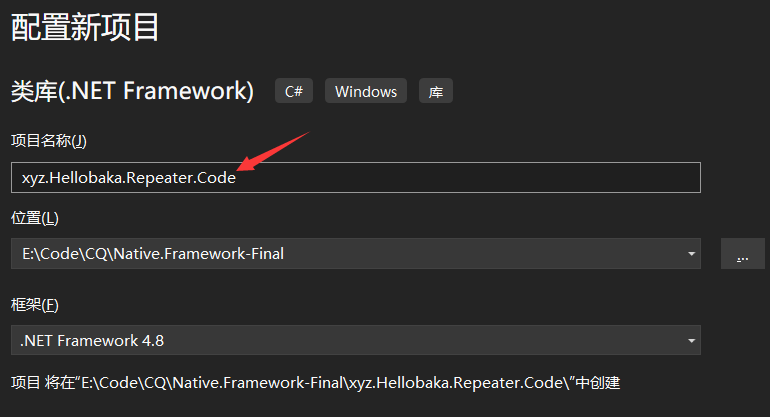Image resolution: width=770 pixels, height=417 pixels.
Task: Click the C# language tag
Action: [294, 91]
